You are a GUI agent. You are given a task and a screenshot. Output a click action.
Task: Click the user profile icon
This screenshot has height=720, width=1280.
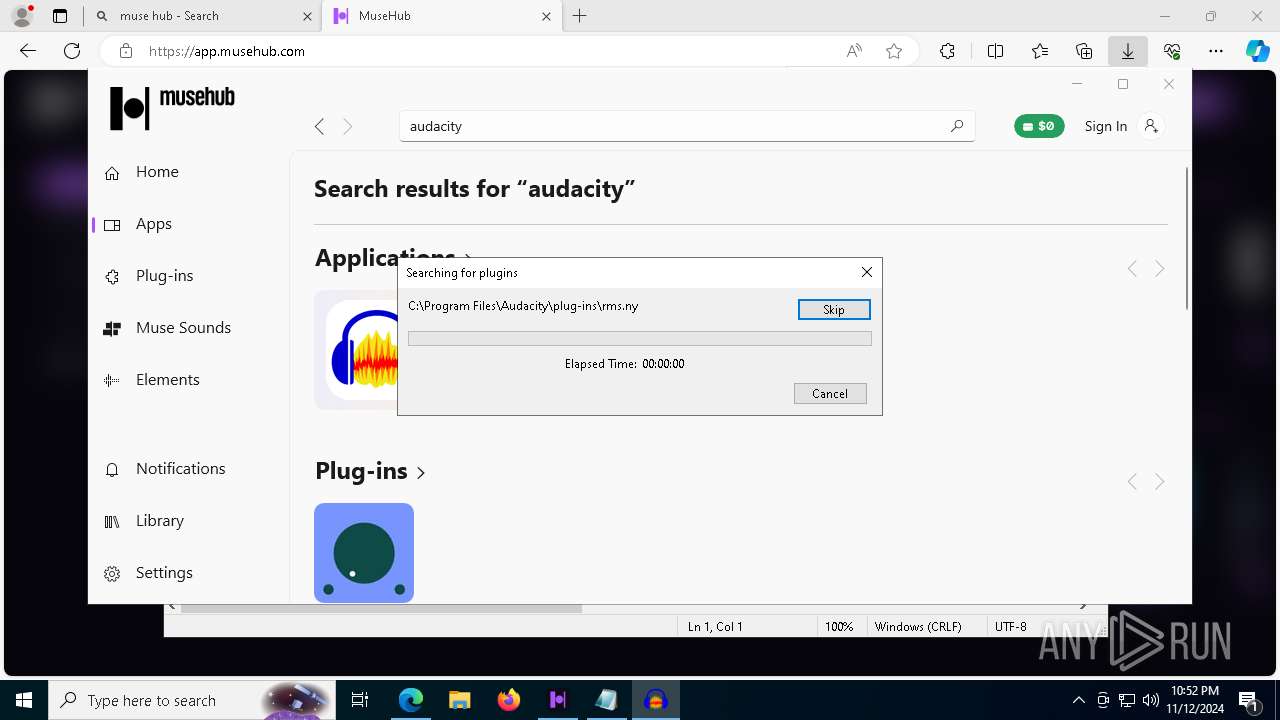[1151, 126]
